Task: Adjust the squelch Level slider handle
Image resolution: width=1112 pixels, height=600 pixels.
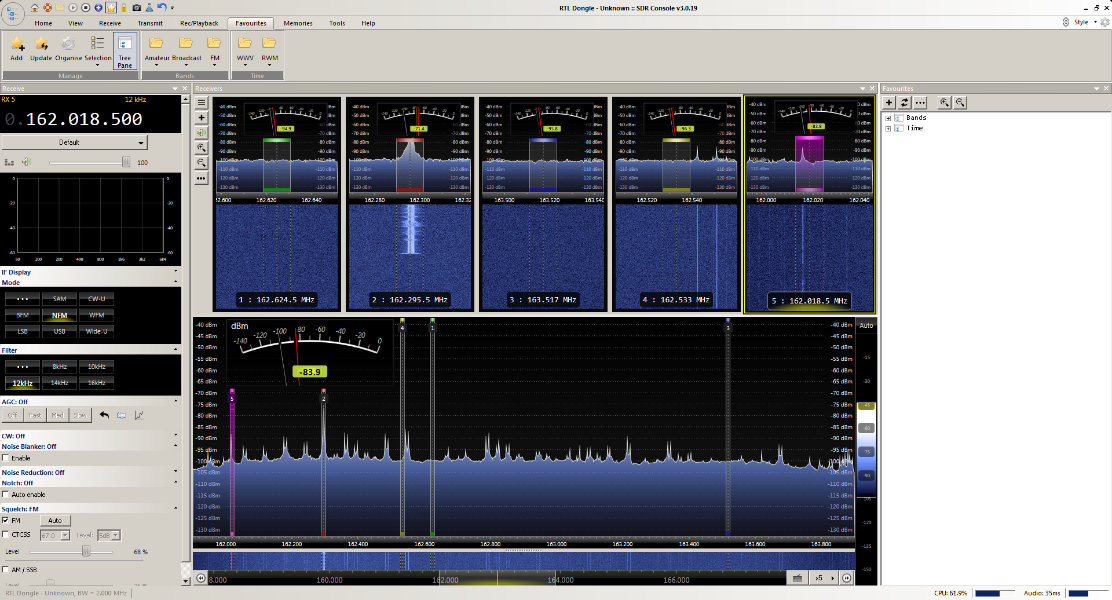Action: point(86,551)
